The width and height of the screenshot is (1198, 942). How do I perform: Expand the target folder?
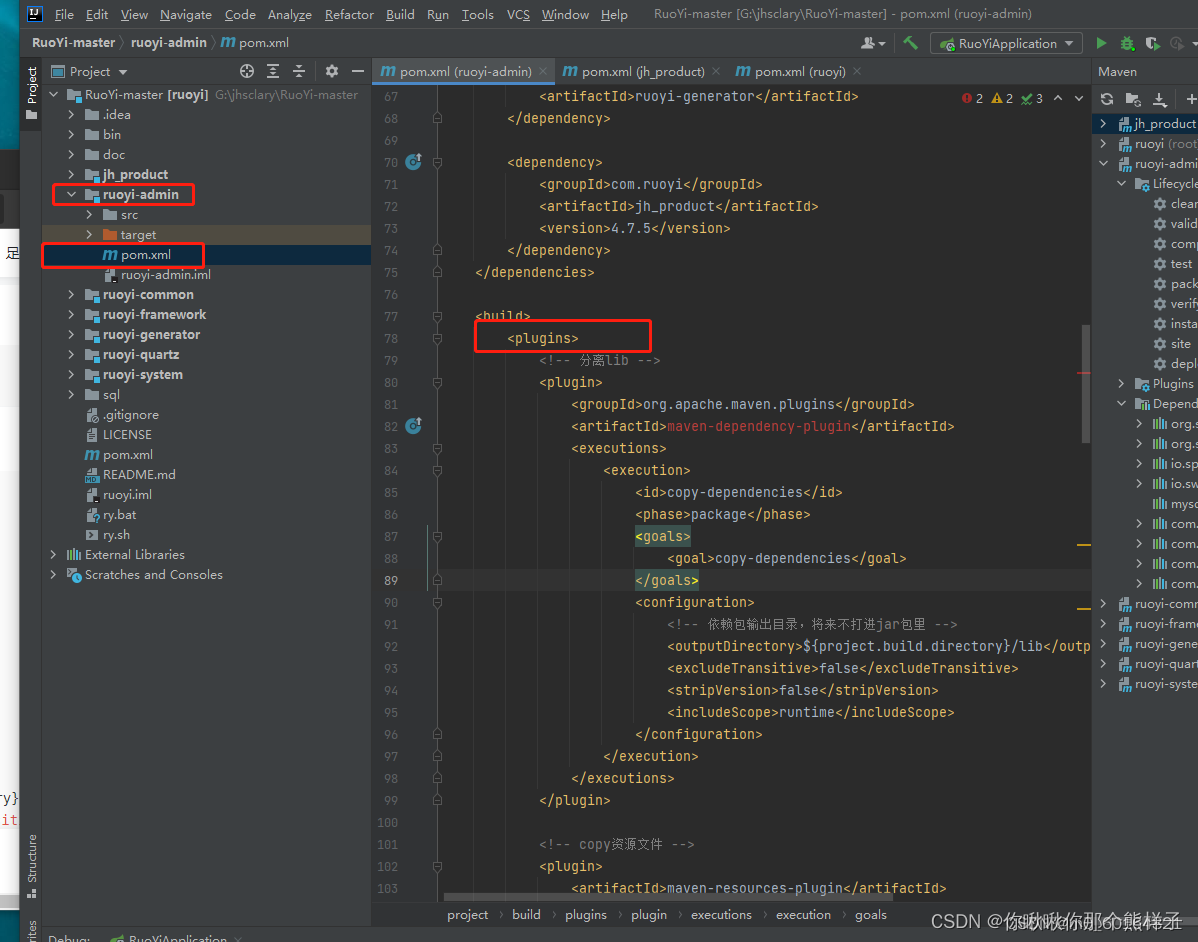(x=89, y=235)
